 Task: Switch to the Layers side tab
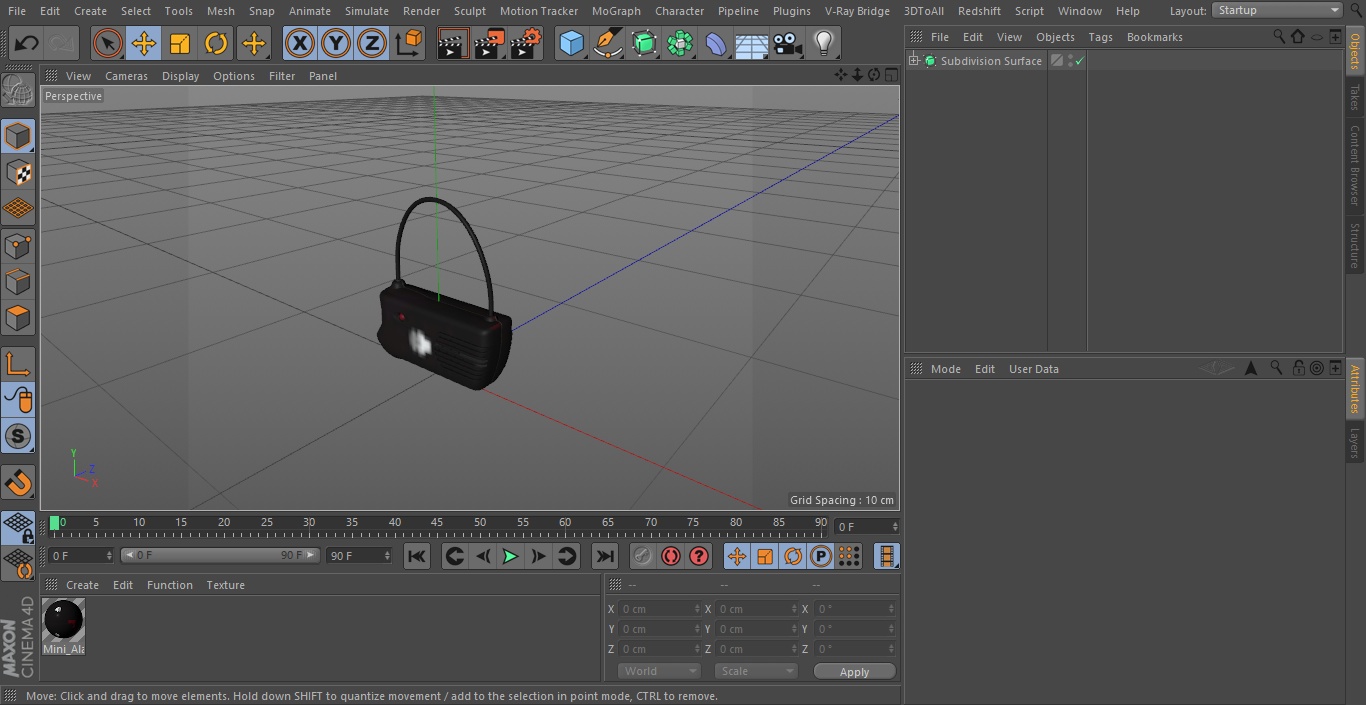[x=1355, y=442]
